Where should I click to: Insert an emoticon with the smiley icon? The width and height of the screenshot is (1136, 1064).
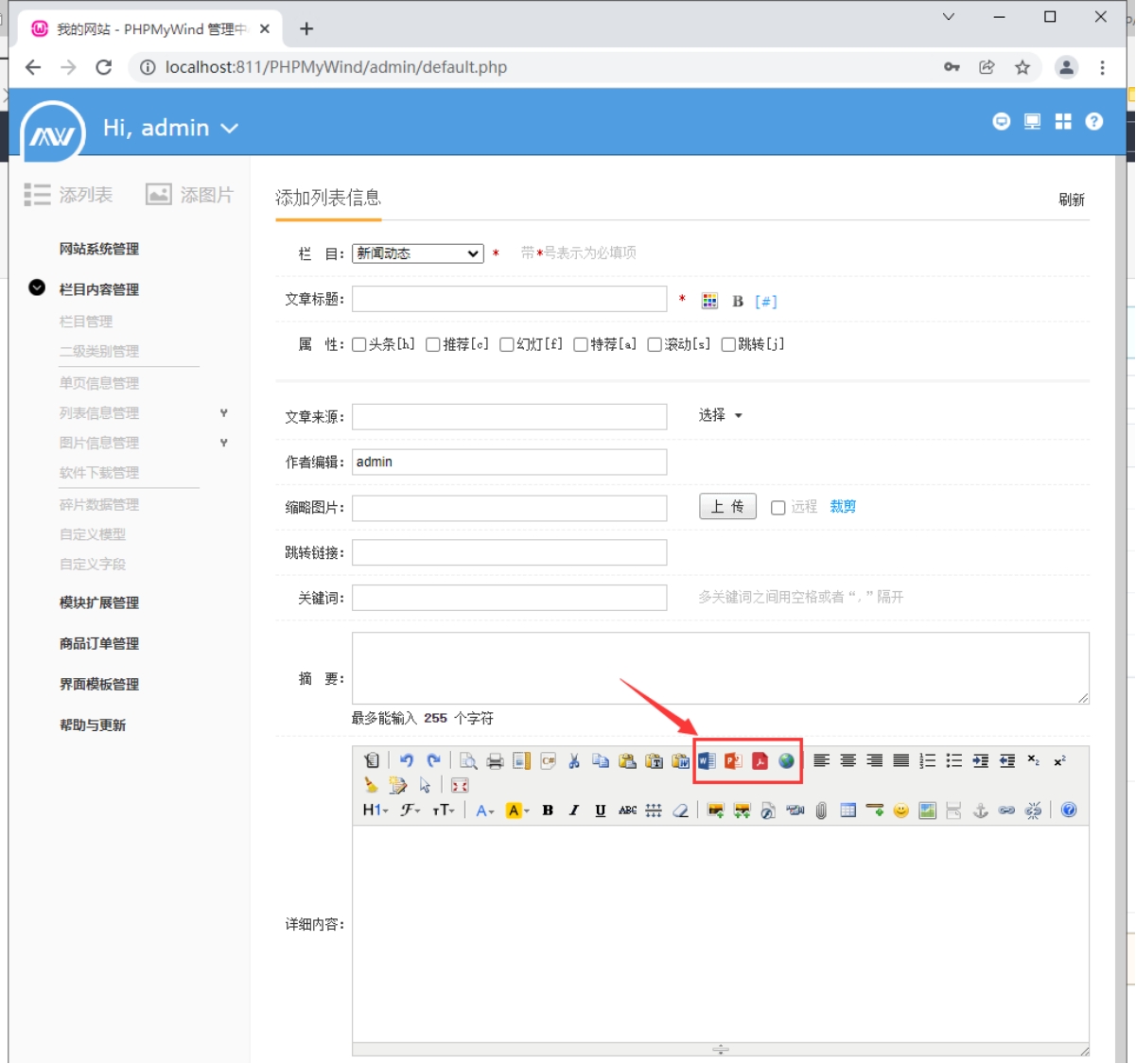[900, 811]
